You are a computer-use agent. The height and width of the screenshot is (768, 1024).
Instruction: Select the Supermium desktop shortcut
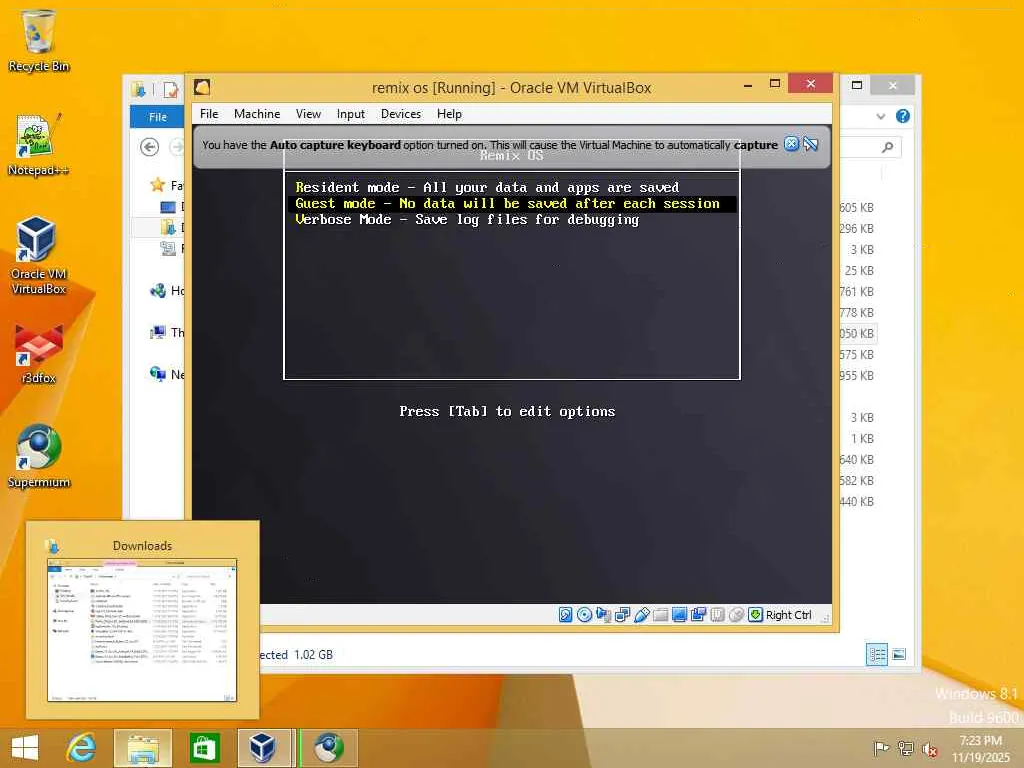click(x=39, y=456)
